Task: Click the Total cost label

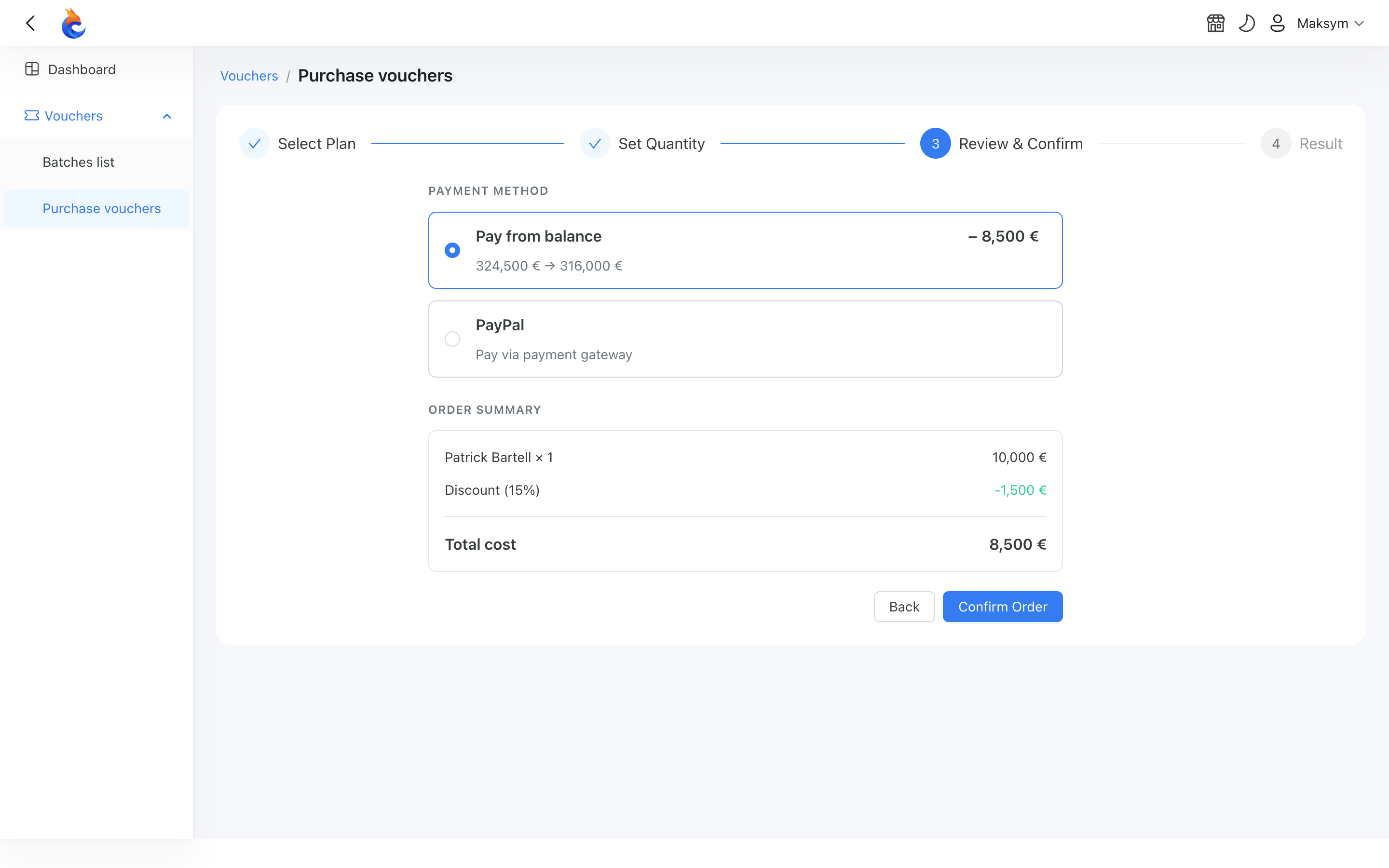Action: pyautogui.click(x=480, y=544)
